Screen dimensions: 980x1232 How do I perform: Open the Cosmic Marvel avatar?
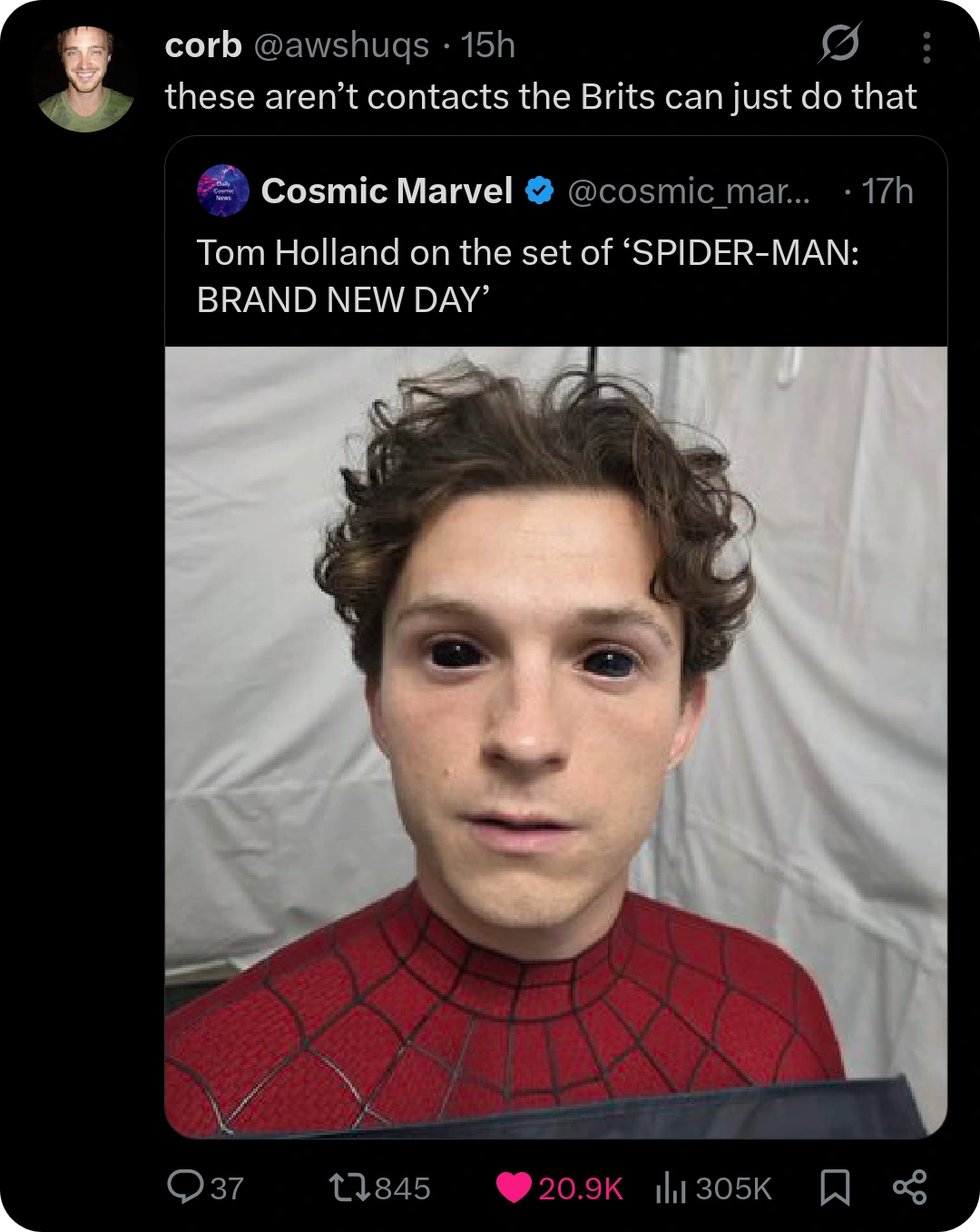pos(223,191)
